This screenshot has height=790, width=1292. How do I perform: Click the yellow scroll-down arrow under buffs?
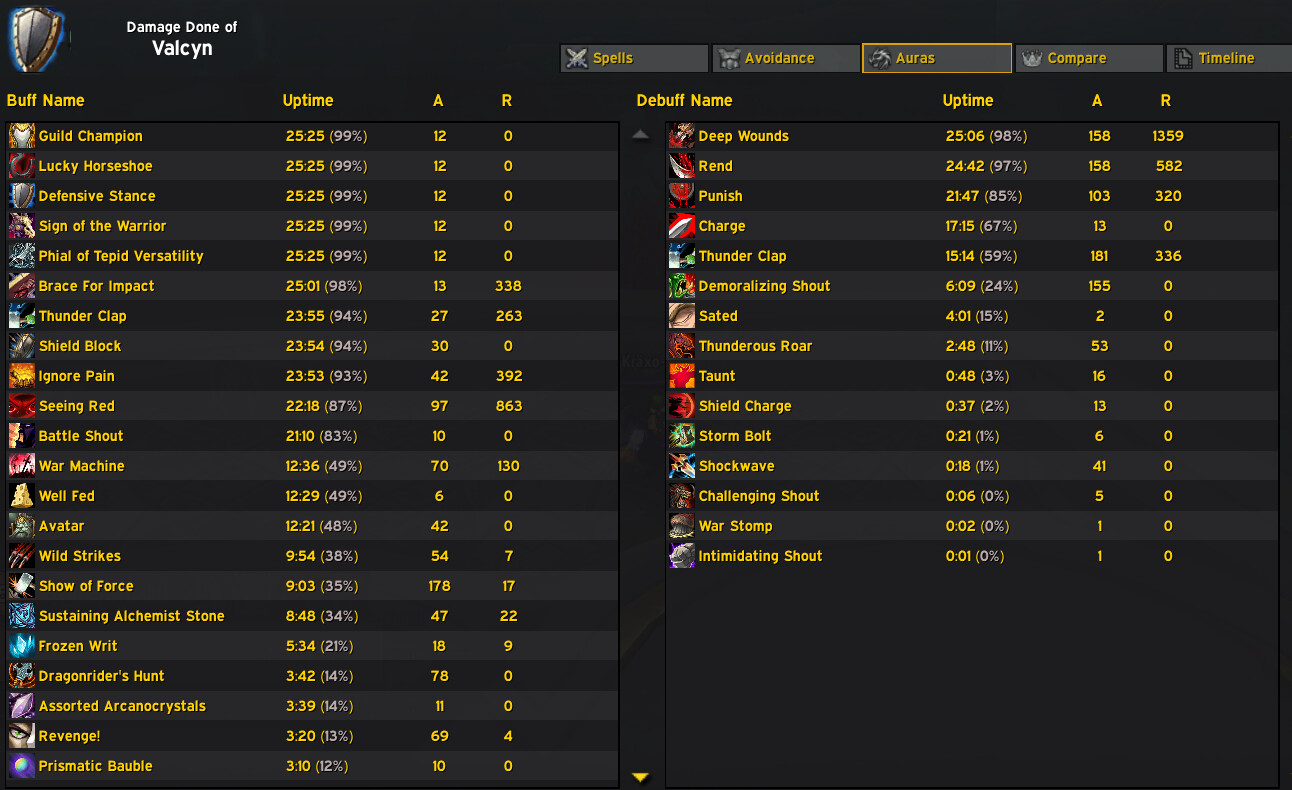(x=641, y=777)
